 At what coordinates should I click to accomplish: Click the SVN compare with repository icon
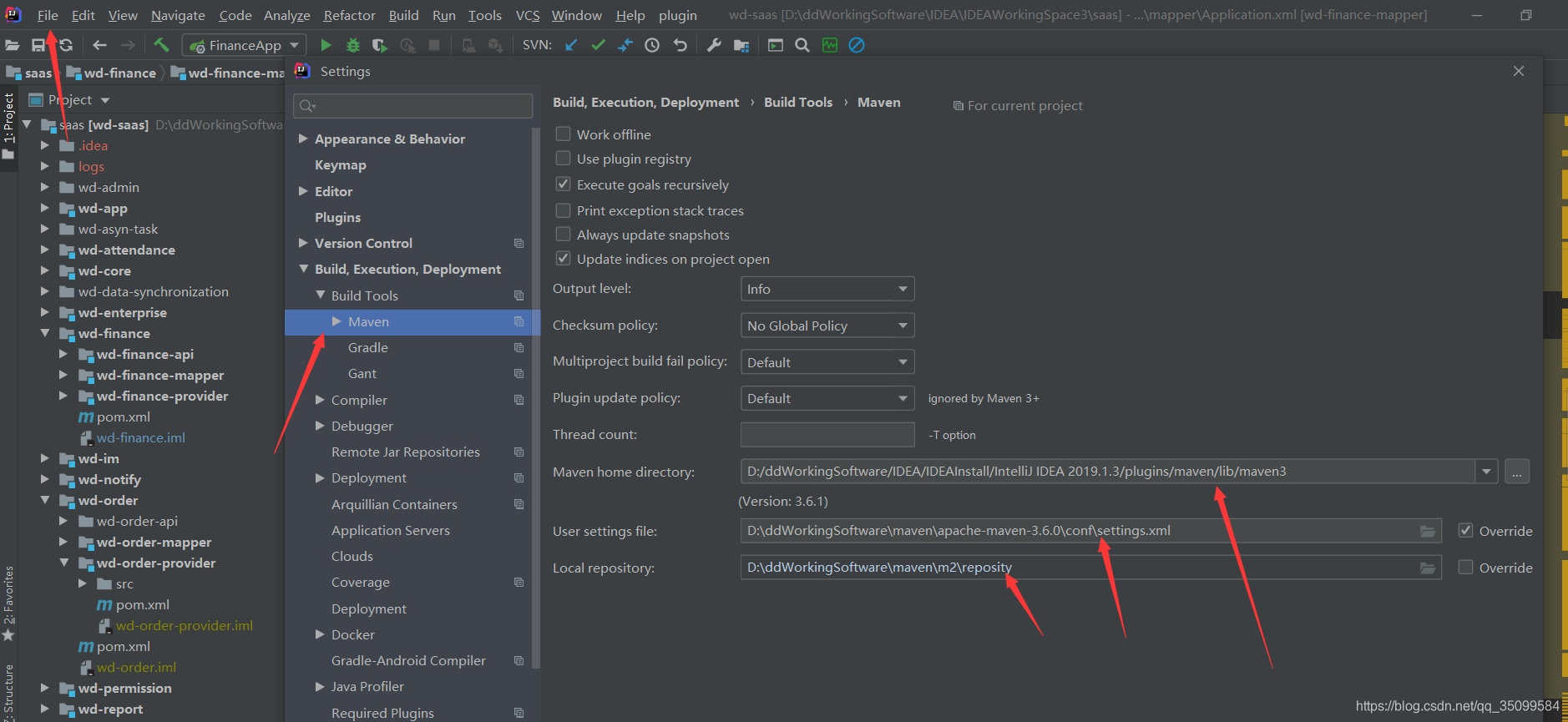coord(625,45)
